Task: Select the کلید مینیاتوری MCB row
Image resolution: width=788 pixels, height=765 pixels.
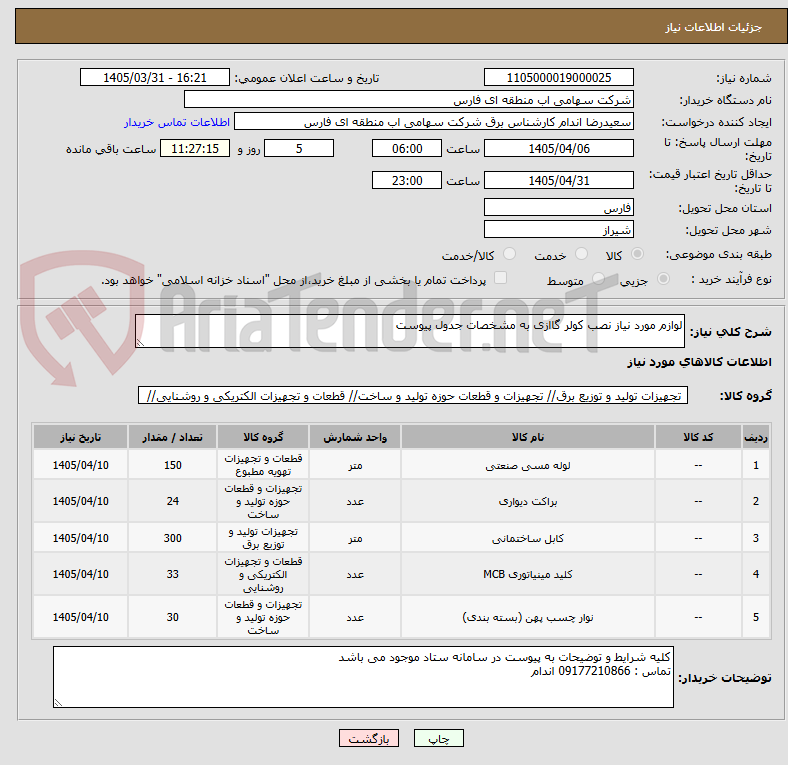Action: (x=401, y=574)
